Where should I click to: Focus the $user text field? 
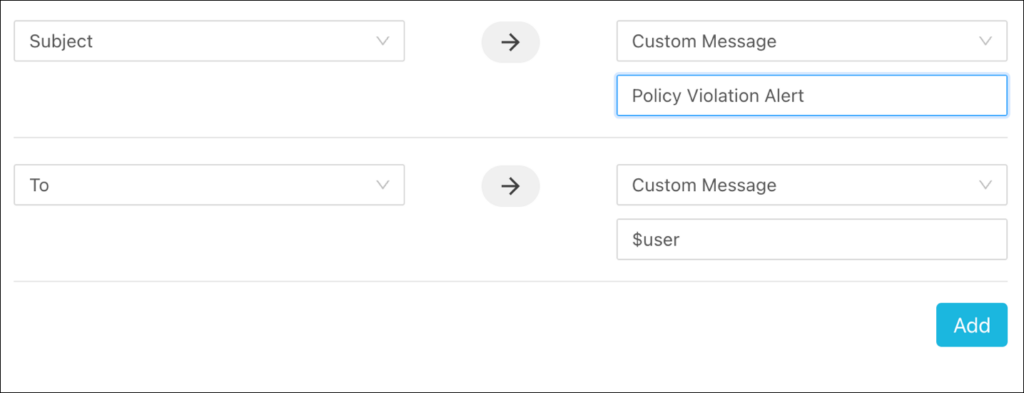[812, 240]
